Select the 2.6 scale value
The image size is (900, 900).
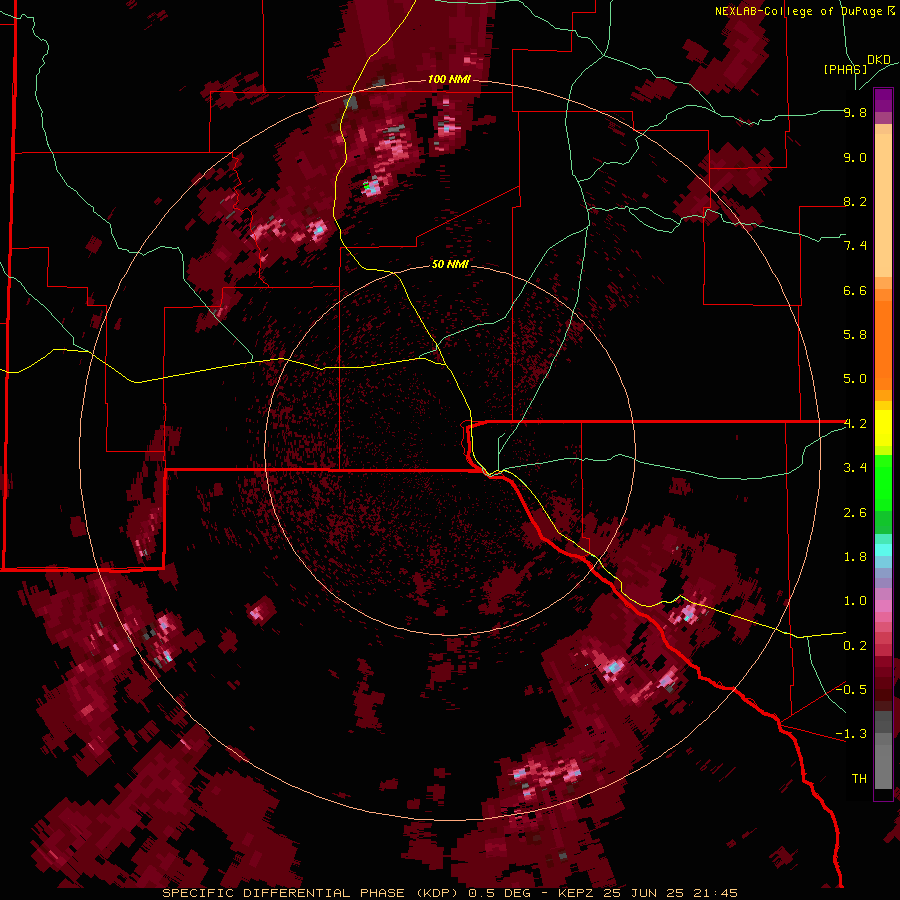click(x=855, y=513)
